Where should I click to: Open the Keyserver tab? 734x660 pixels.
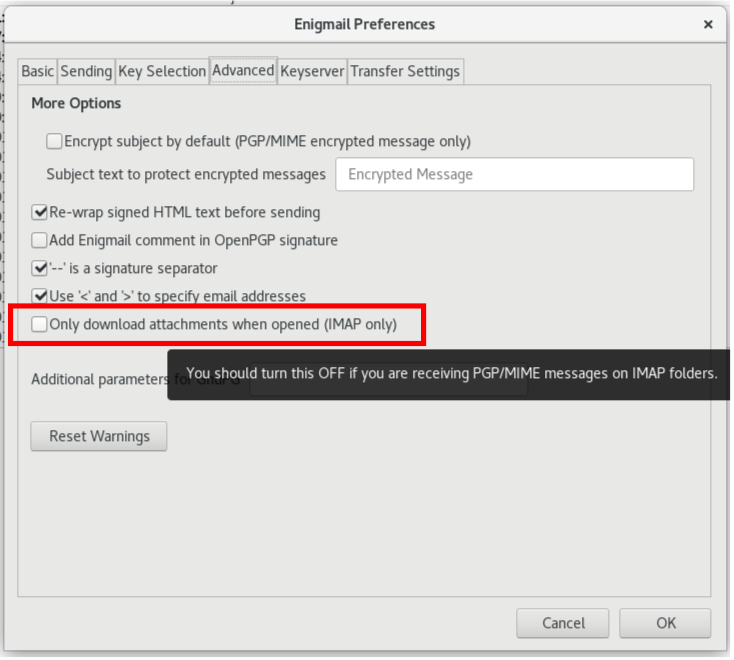click(x=312, y=71)
